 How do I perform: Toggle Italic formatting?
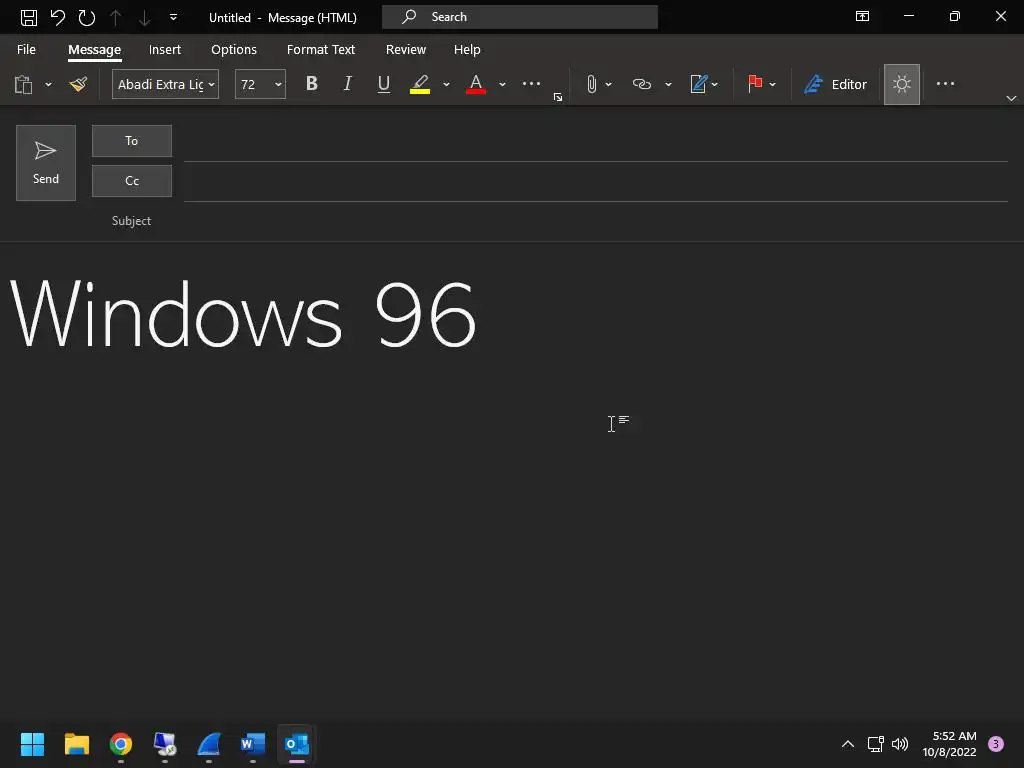[347, 84]
